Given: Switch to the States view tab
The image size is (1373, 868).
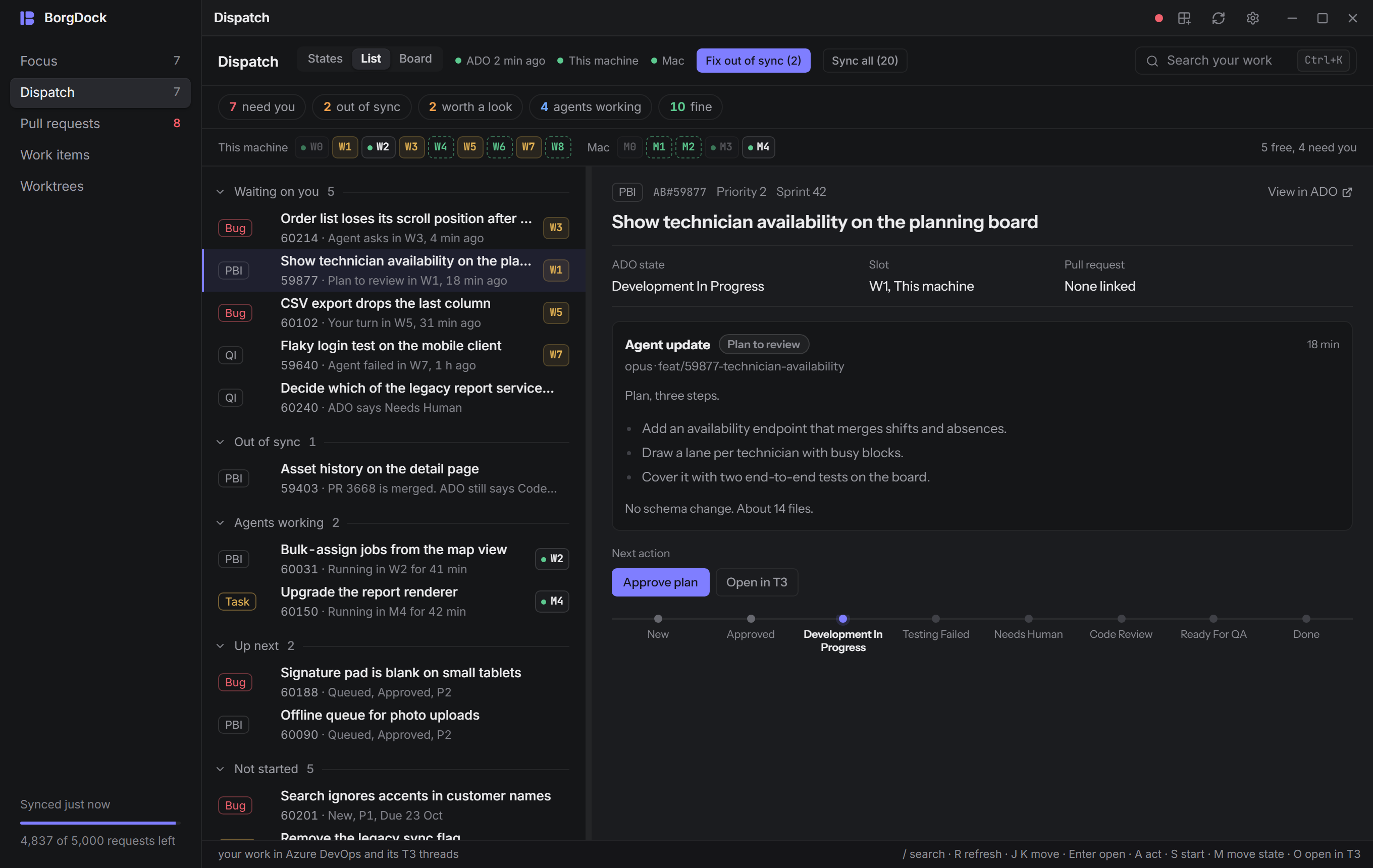Looking at the screenshot, I should (325, 59).
